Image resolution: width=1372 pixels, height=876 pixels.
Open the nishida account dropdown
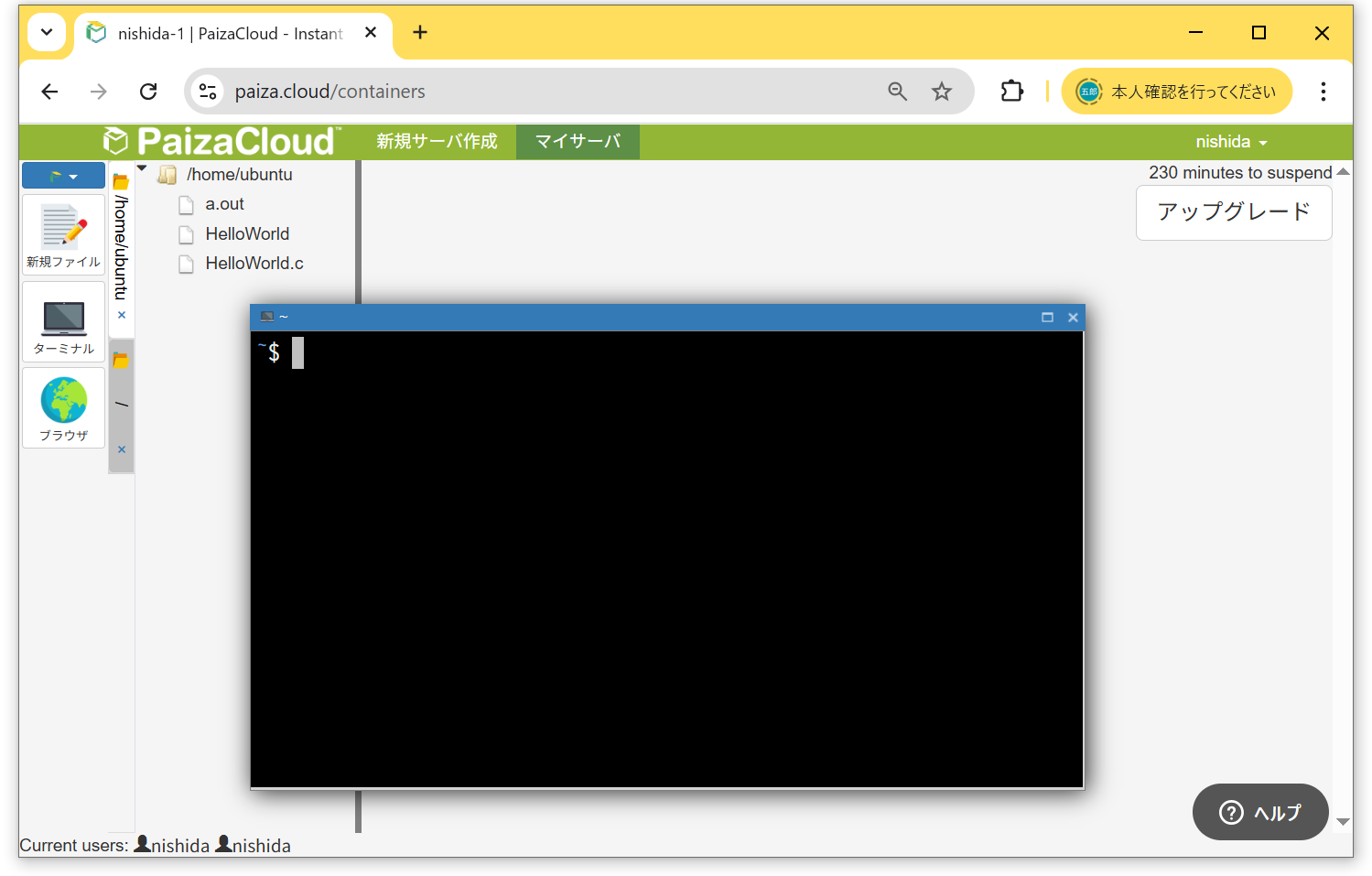point(1231,142)
